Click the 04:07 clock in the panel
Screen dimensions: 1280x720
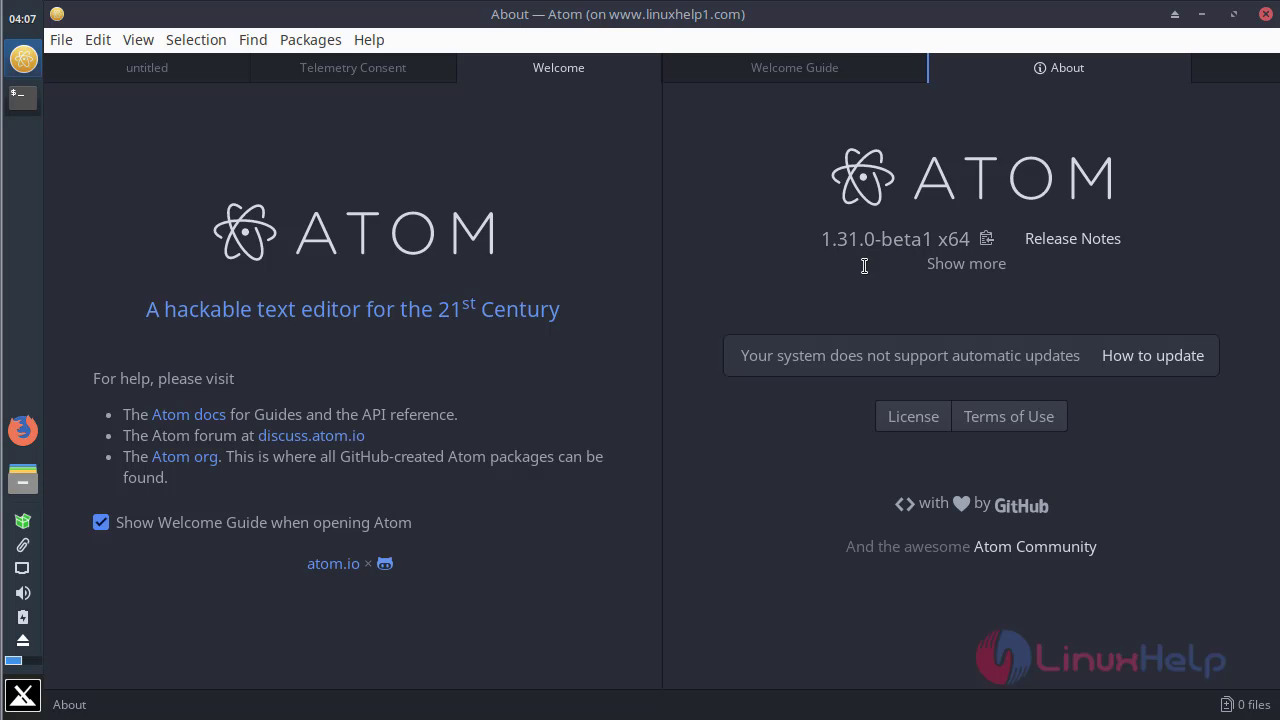tap(23, 19)
